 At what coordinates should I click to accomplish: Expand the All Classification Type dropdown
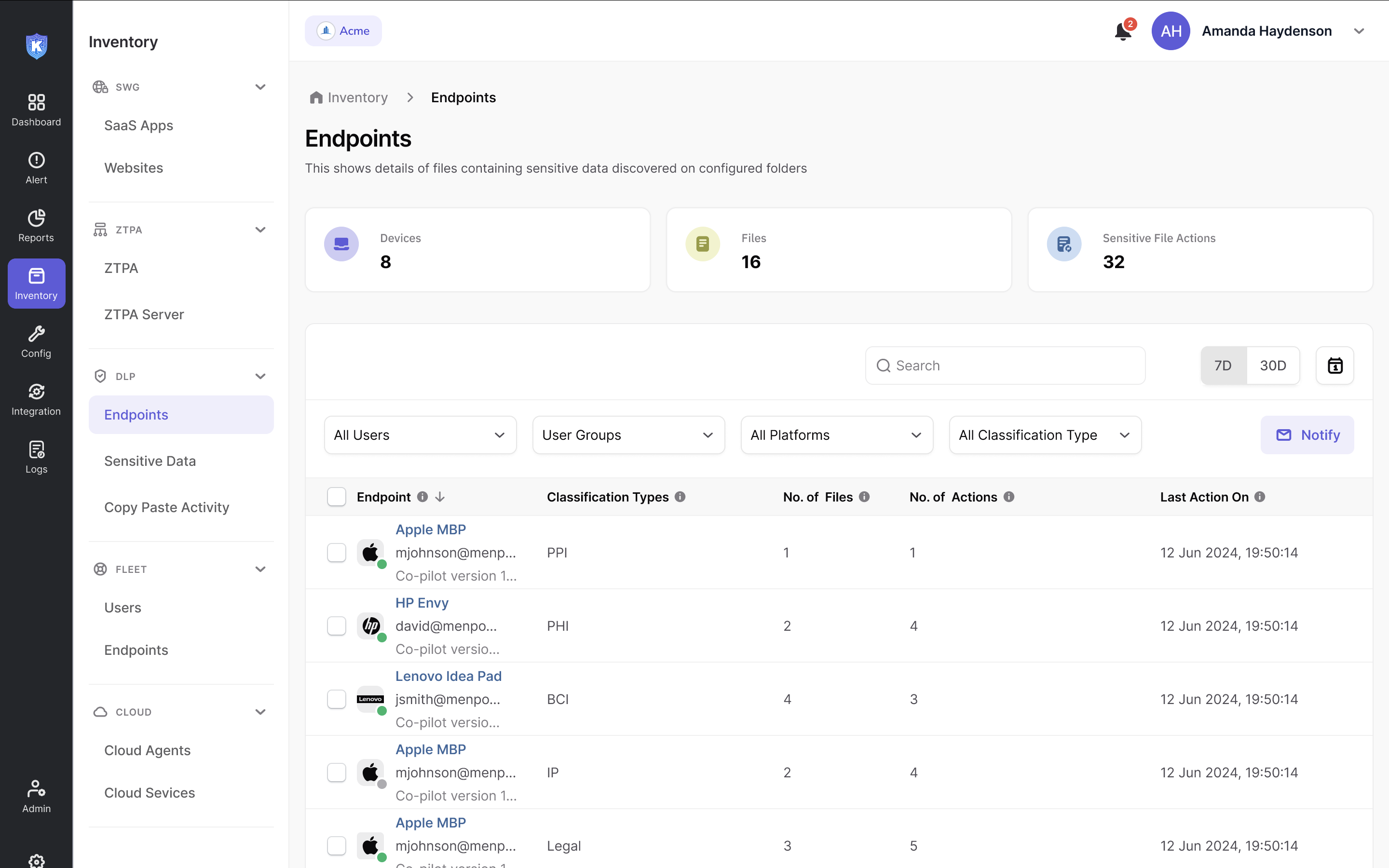pos(1045,435)
